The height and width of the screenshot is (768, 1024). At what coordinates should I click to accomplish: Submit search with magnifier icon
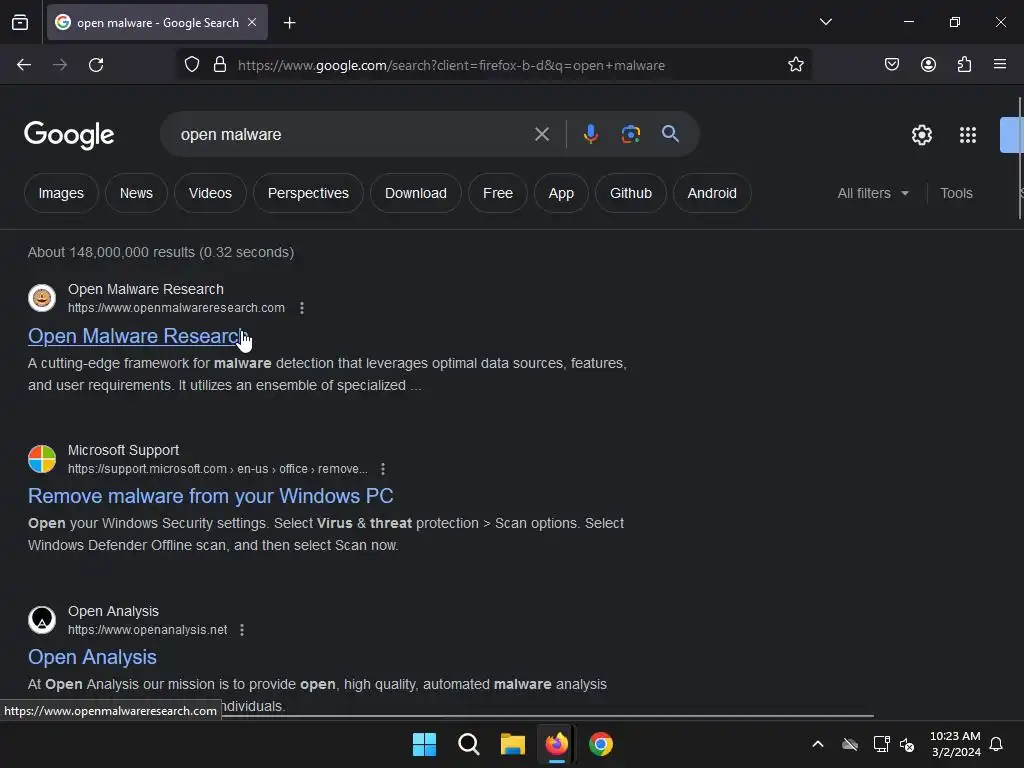(670, 134)
